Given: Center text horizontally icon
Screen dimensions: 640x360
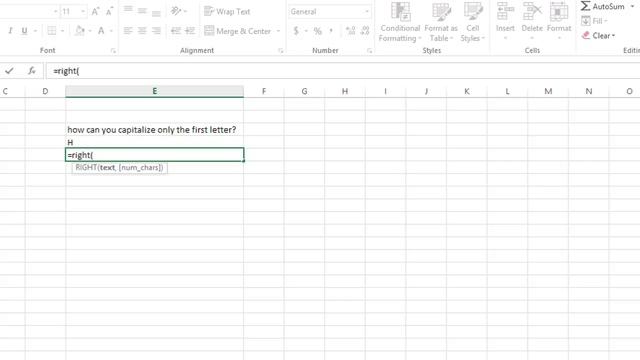Looking at the screenshot, I should [142, 31].
